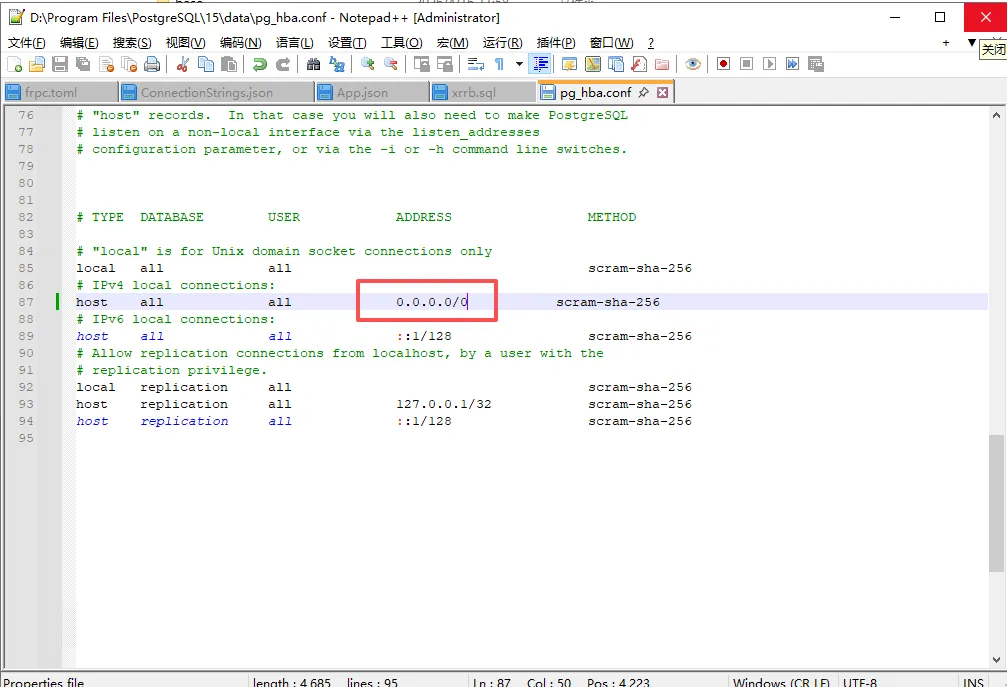Image resolution: width=1007 pixels, height=687 pixels.
Task: Toggle the Function List panel icon
Action: click(639, 64)
